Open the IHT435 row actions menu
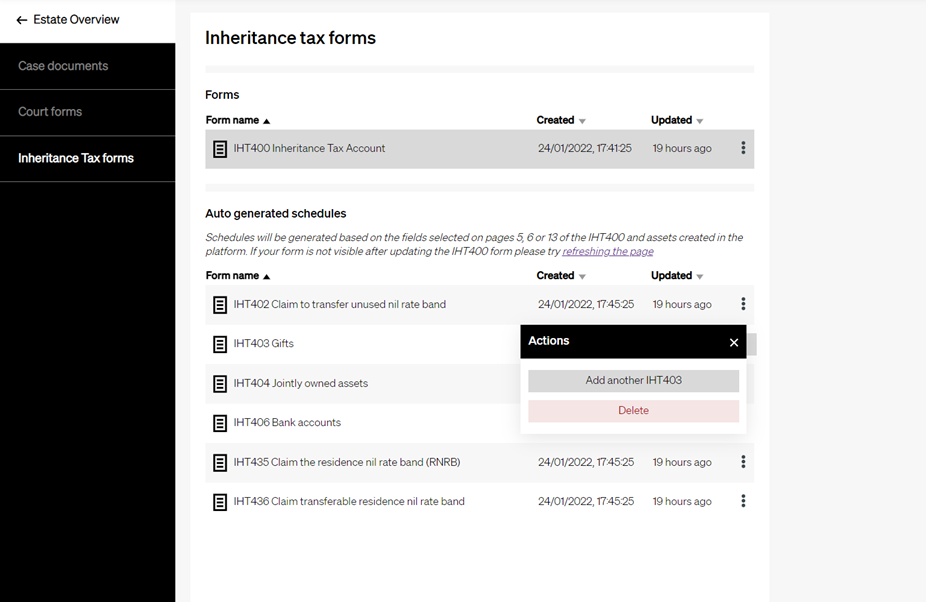Screen dimensions: 926x602 743,462
